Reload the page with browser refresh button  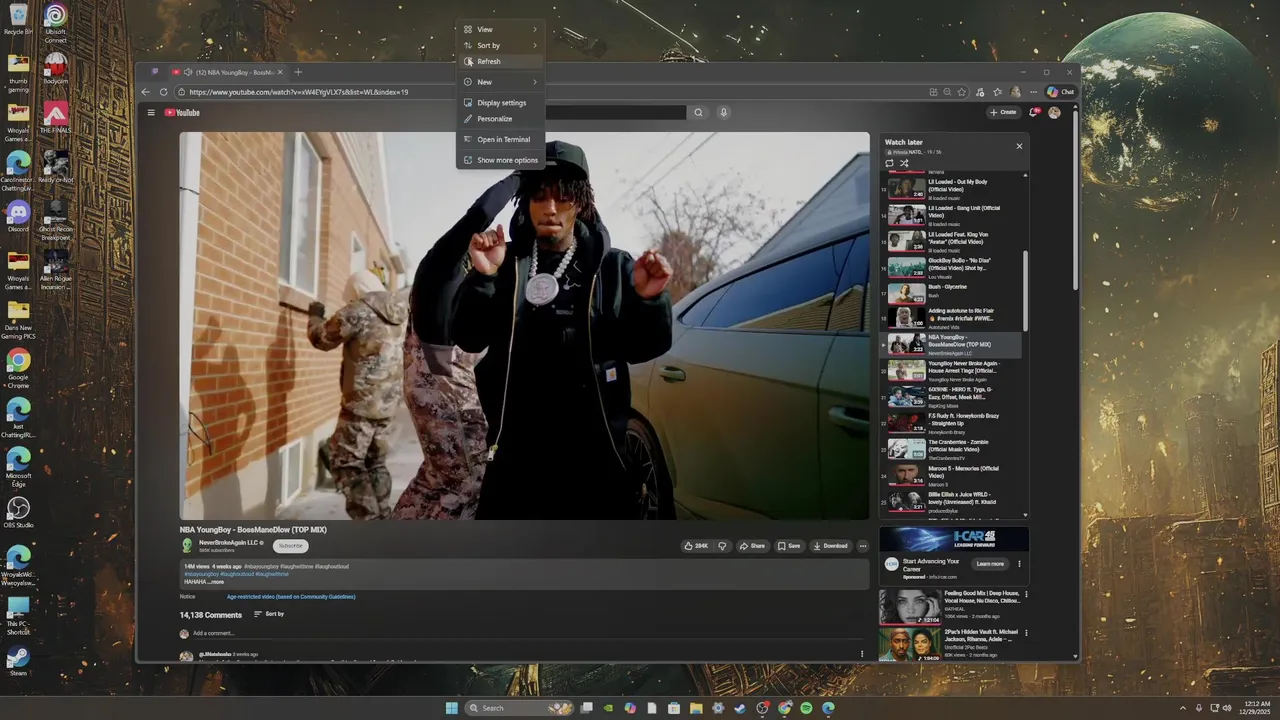click(x=164, y=92)
